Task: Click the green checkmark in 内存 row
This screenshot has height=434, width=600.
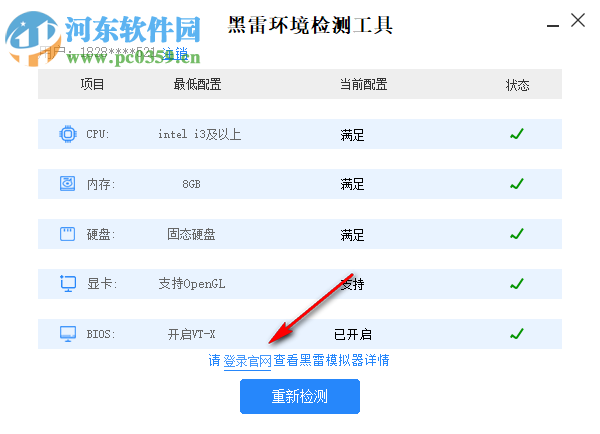Action: click(517, 184)
